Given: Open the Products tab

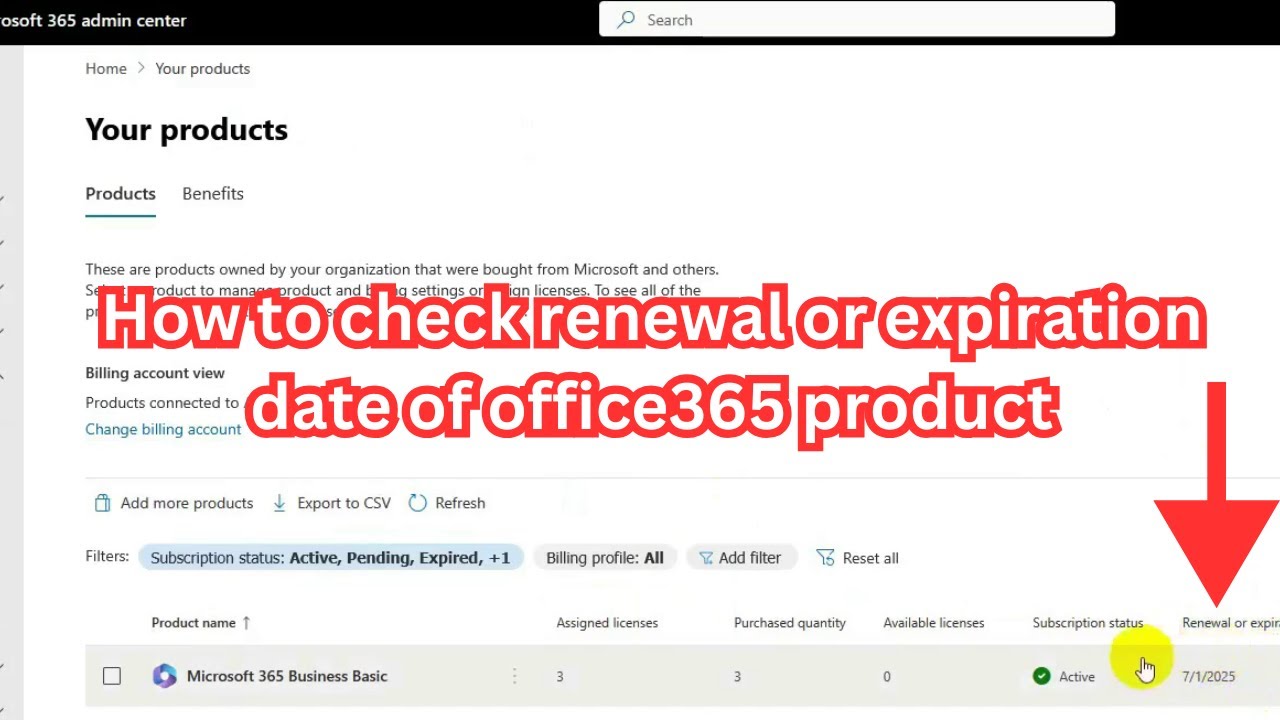Looking at the screenshot, I should coord(121,194).
